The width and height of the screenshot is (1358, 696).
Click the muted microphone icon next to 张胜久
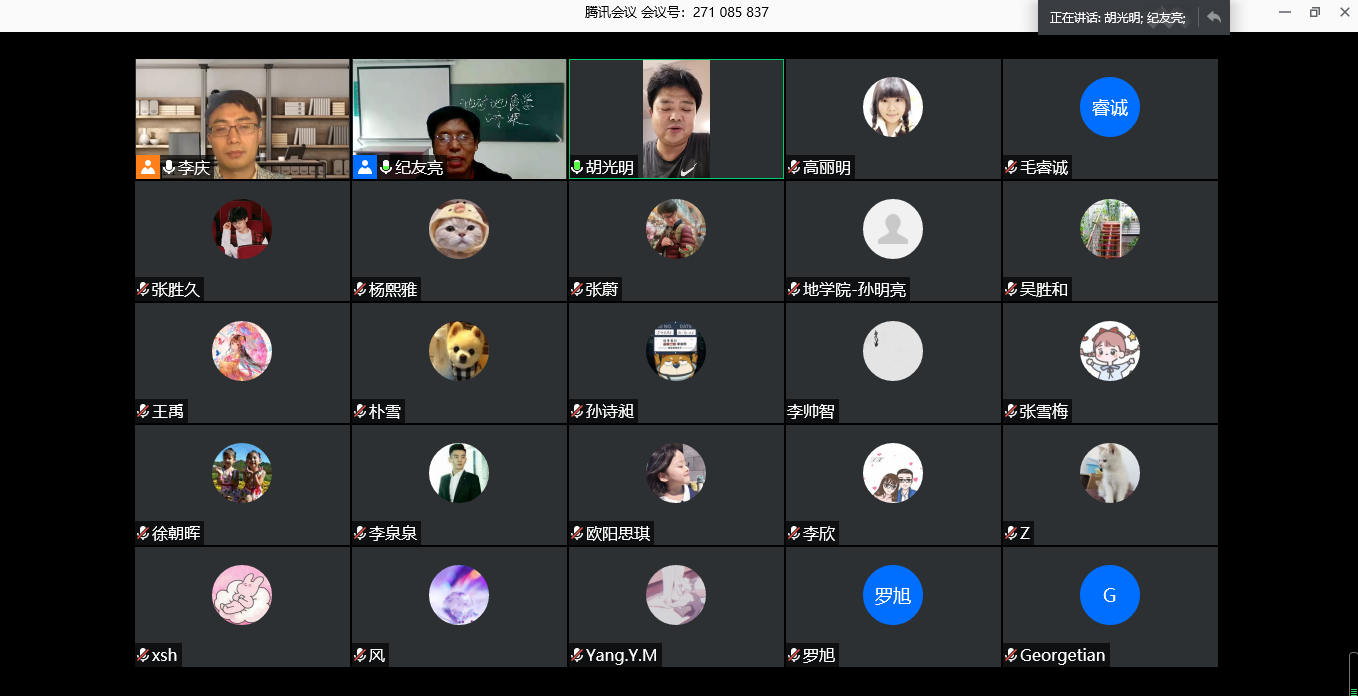(143, 290)
